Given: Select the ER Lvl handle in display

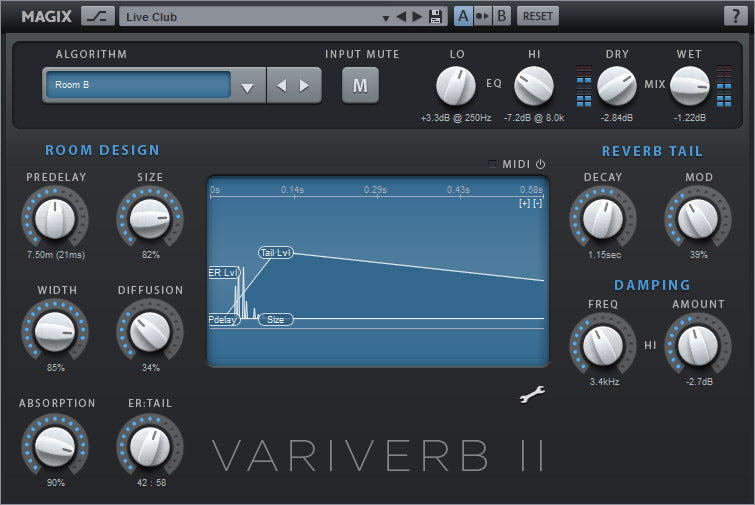Looking at the screenshot, I should (x=224, y=272).
